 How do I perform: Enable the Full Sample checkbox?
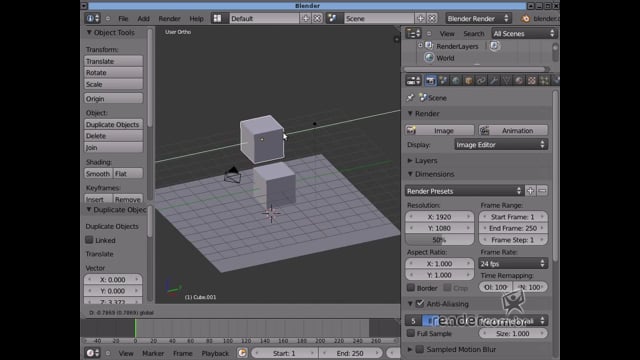tap(411, 333)
